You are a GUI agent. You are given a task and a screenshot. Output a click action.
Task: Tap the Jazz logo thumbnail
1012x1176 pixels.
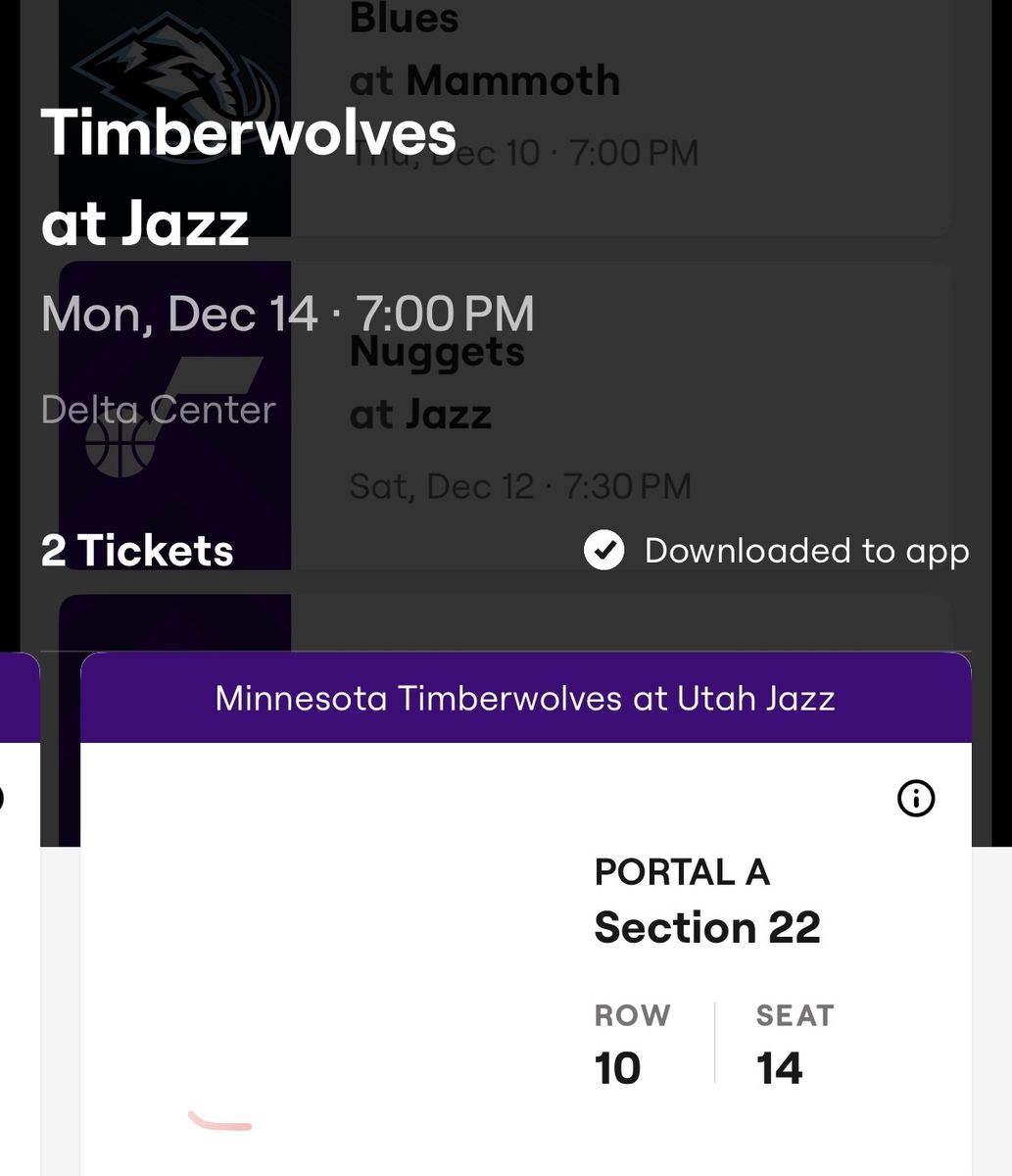coord(174,415)
